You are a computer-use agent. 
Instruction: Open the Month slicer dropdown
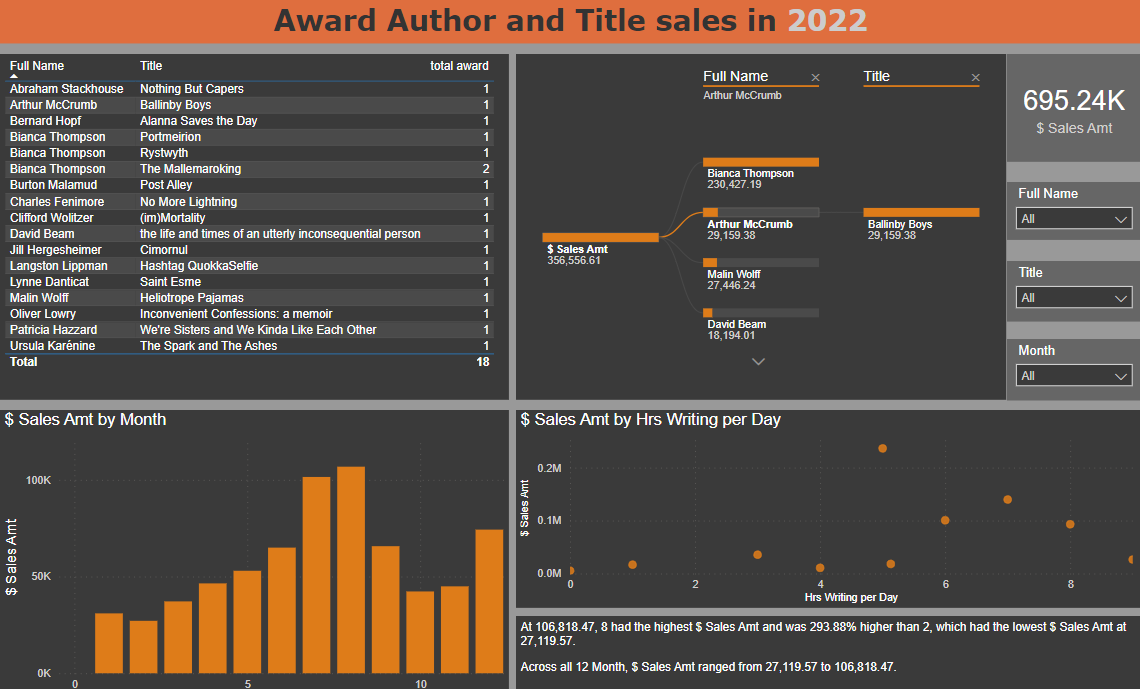(x=1074, y=376)
